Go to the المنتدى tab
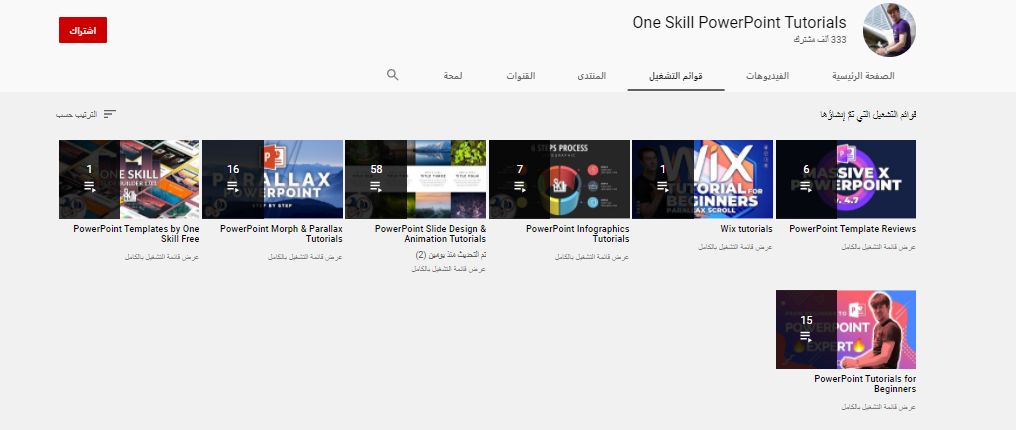The height and width of the screenshot is (430, 1016). click(592, 76)
